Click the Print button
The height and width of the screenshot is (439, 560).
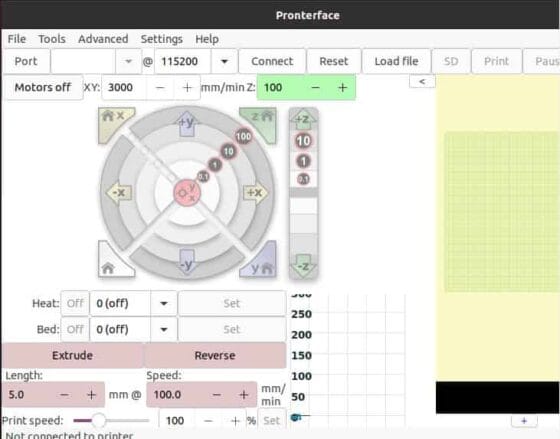coord(496,61)
